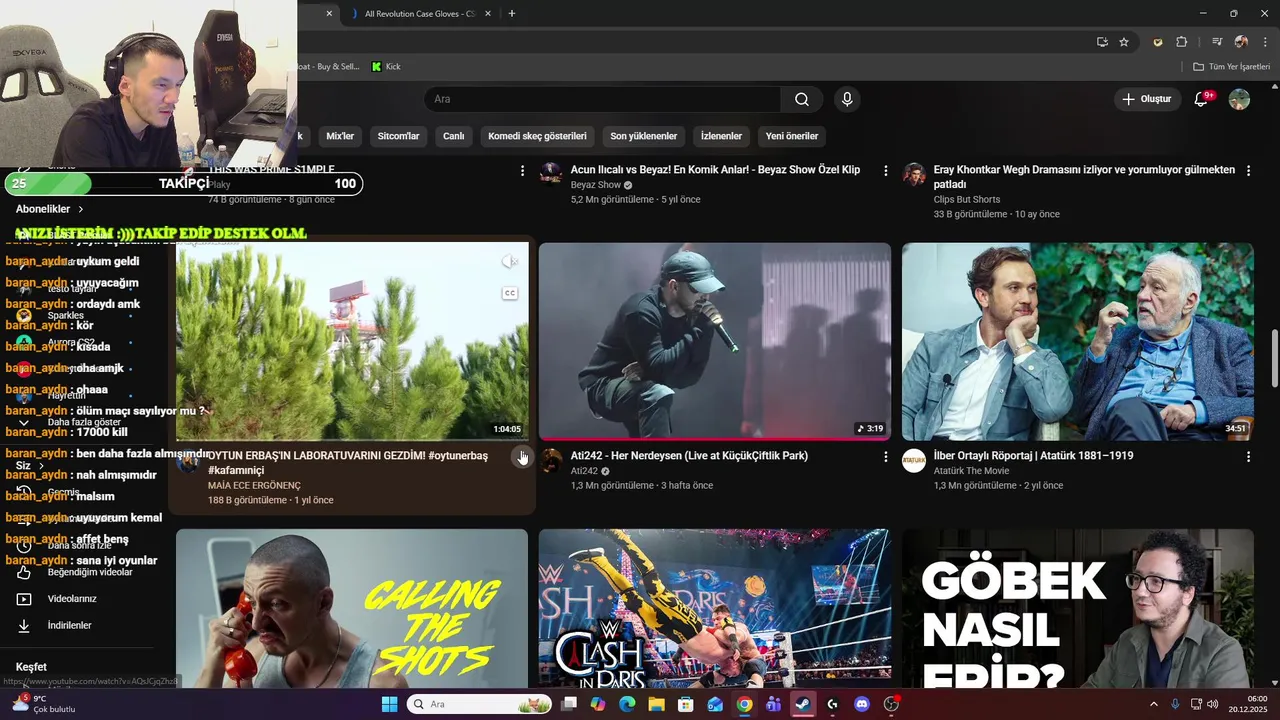The width and height of the screenshot is (1280, 720).
Task: Open the Atatürk The Movie channel link
Action: coord(971,471)
